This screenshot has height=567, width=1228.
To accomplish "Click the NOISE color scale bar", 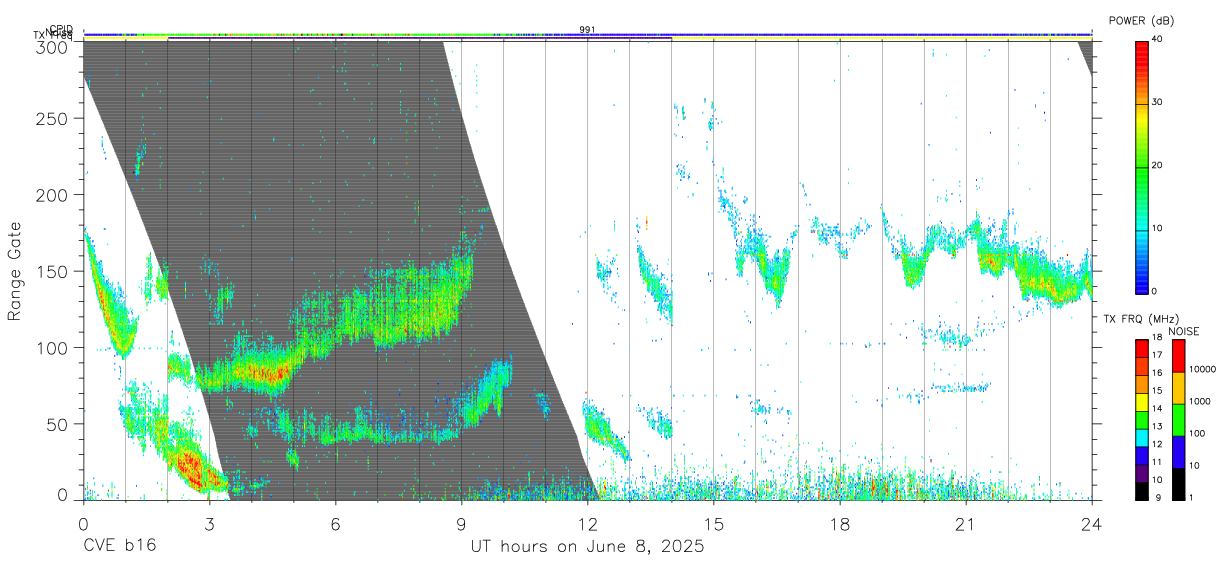I will tap(1178, 418).
